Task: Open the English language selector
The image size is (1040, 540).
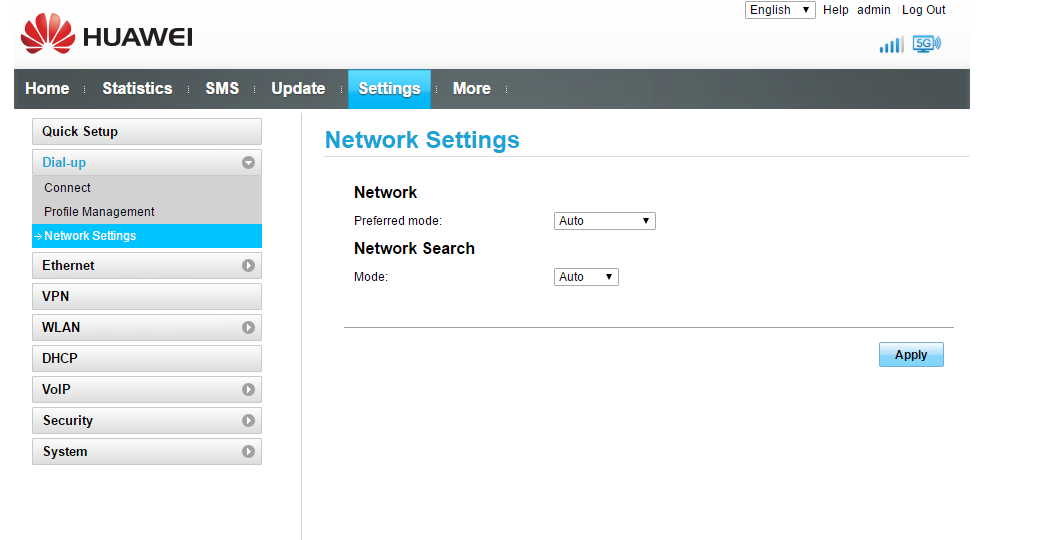Action: (x=780, y=10)
